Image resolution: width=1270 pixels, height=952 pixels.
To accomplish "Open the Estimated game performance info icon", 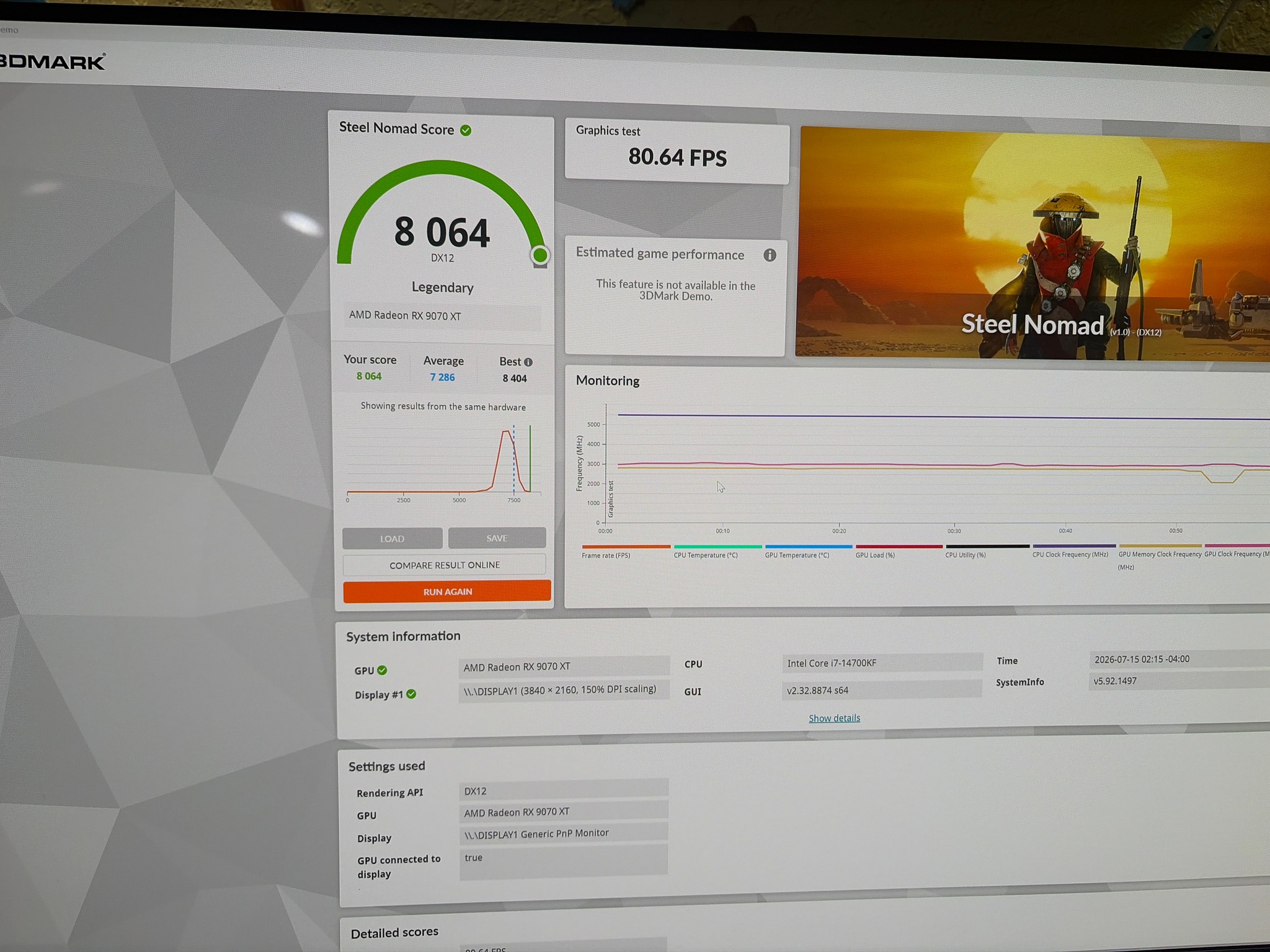I will tap(770, 255).
